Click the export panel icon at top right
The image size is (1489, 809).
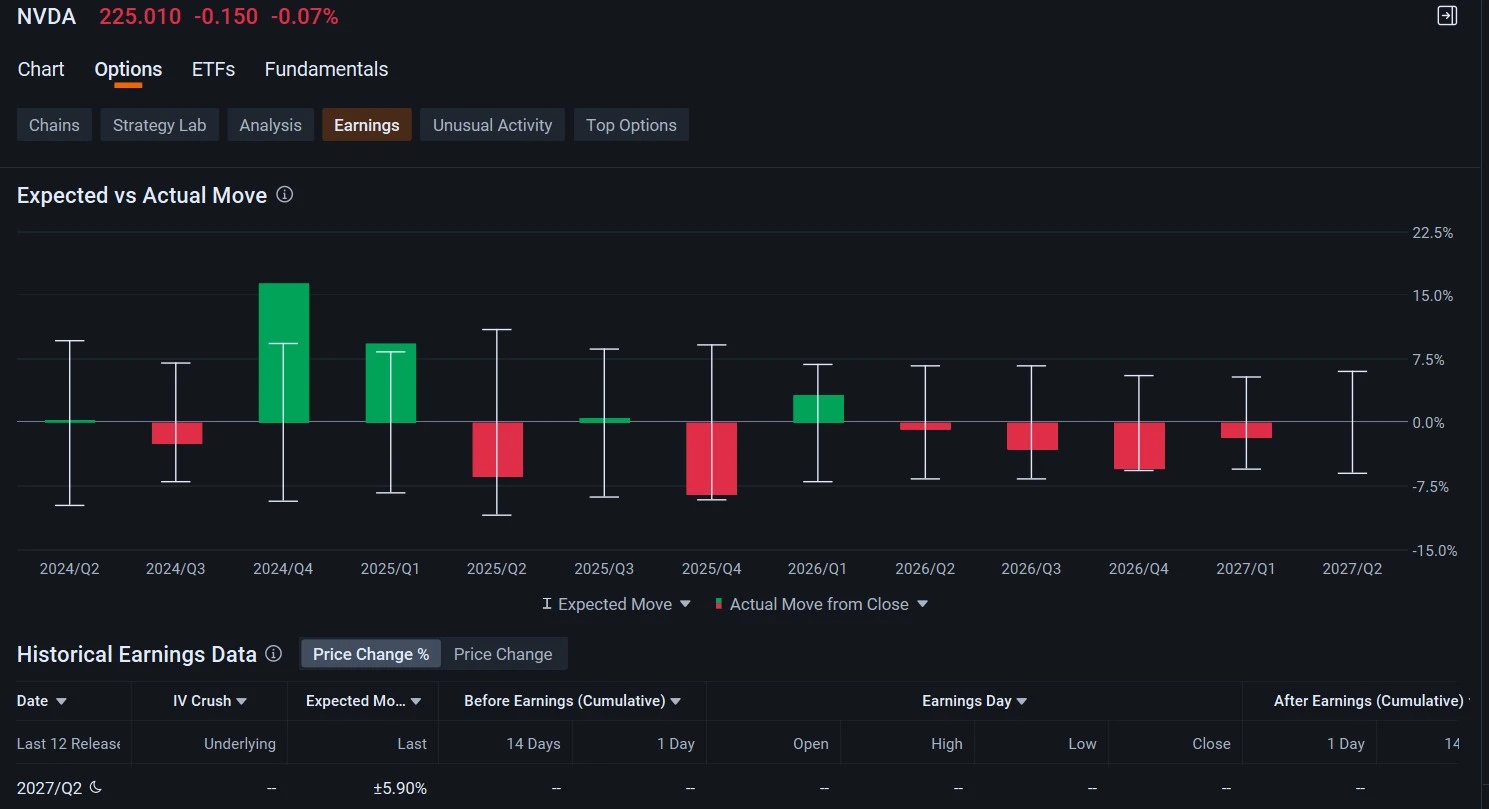tap(1447, 15)
